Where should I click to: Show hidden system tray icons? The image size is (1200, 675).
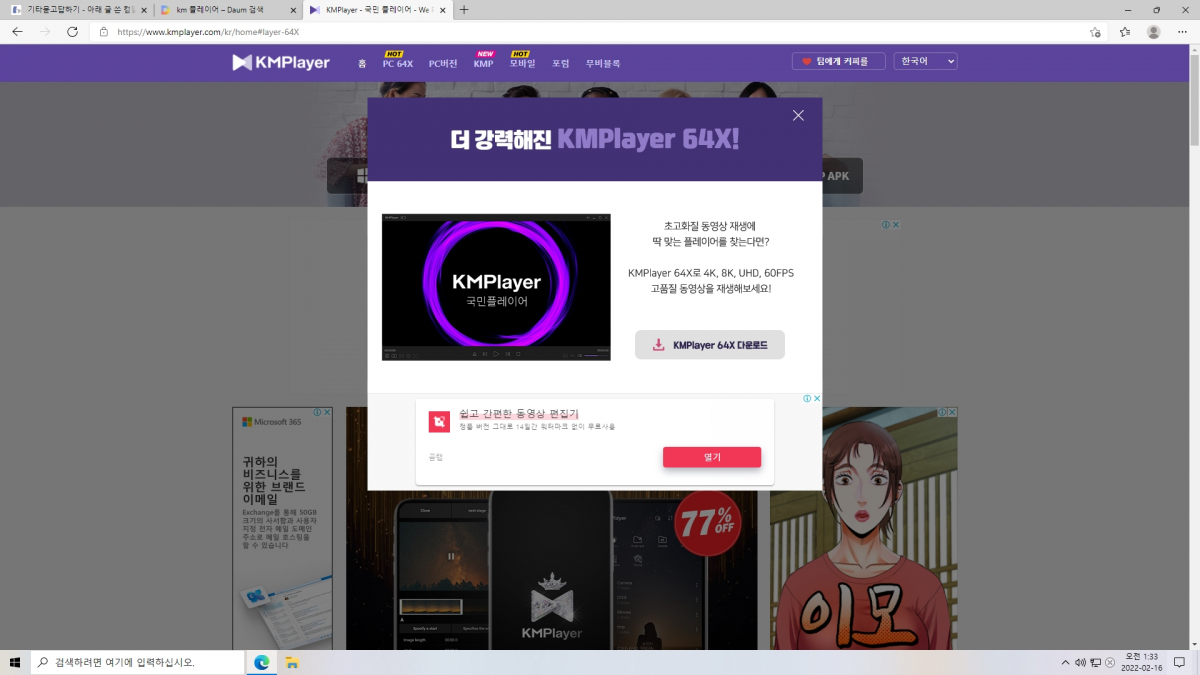1064,662
